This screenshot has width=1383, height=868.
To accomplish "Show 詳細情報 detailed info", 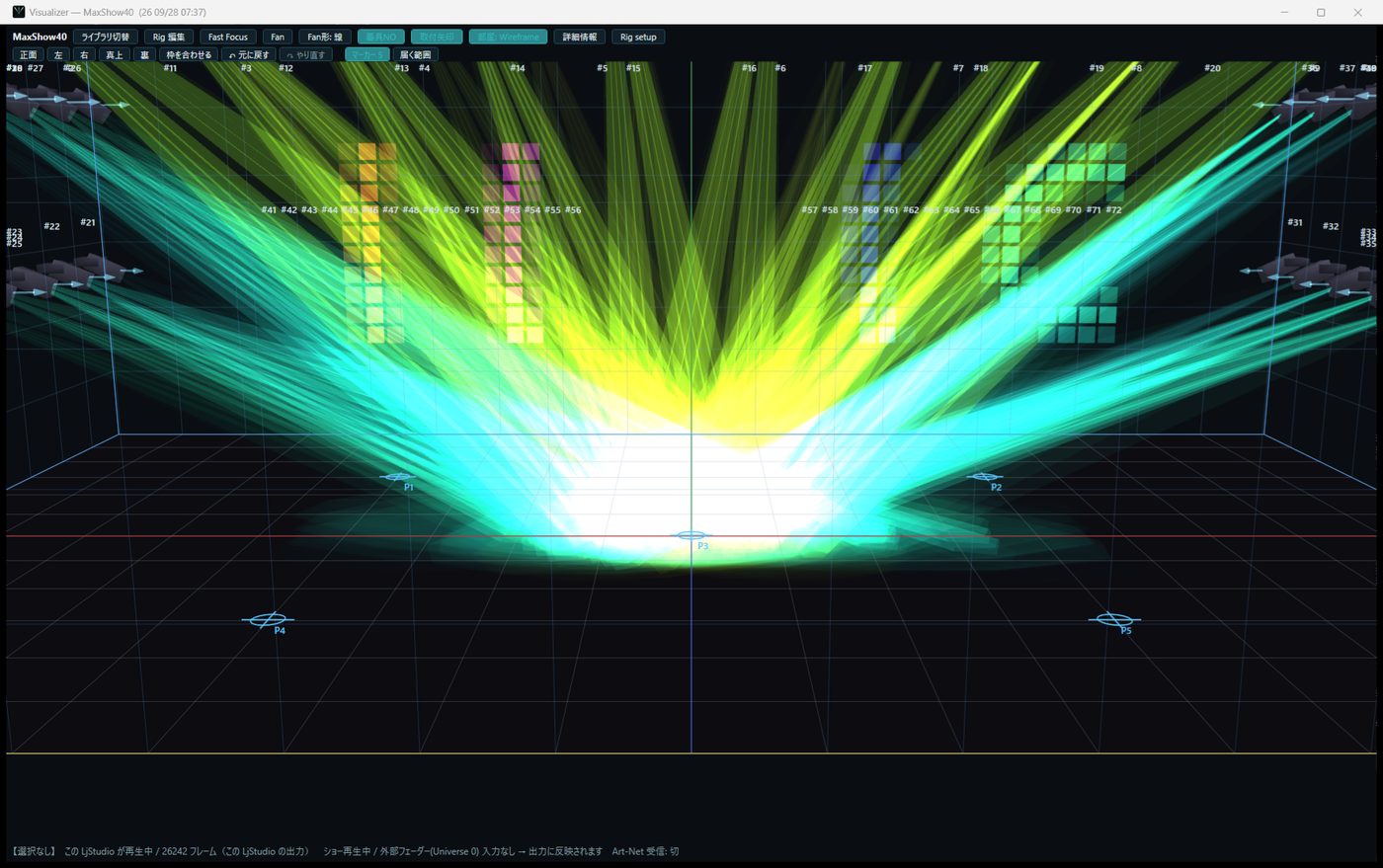I will pyautogui.click(x=580, y=37).
